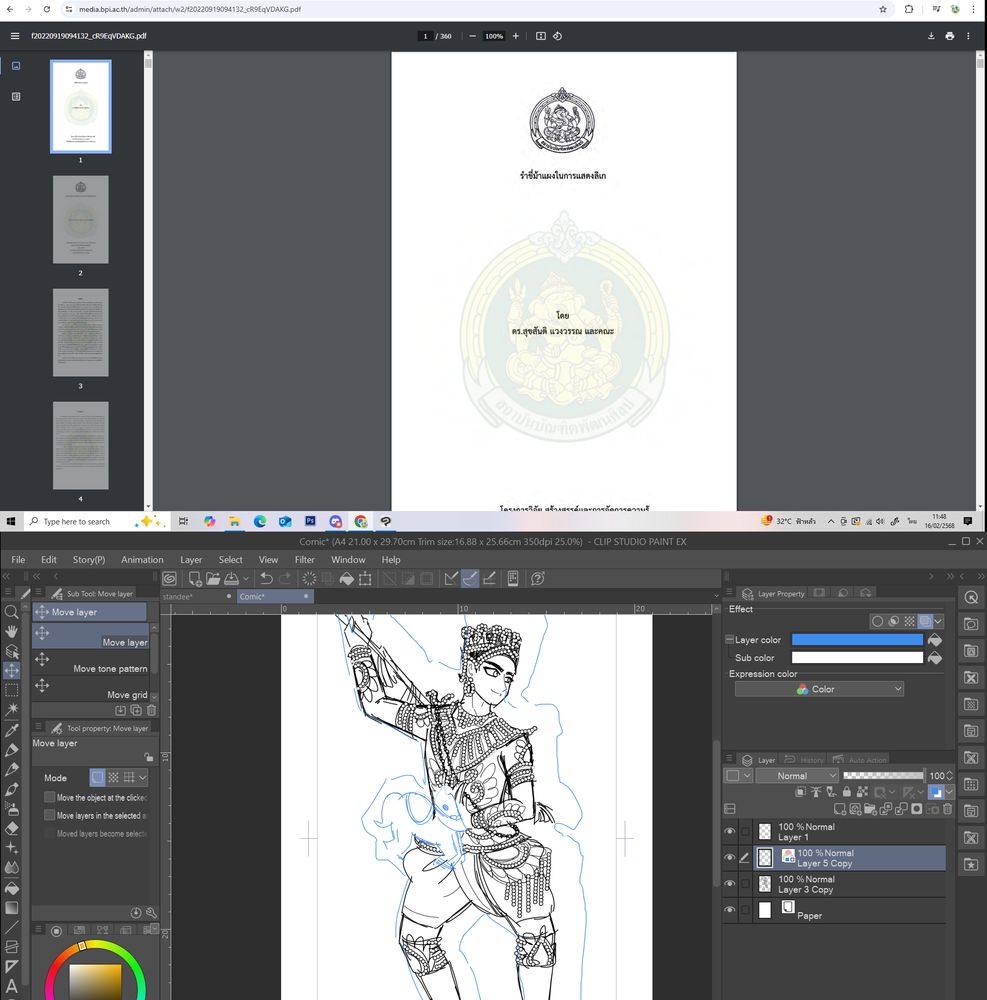Rotate the PDF counterclockwise
Image resolution: width=987 pixels, height=1000 pixels.
point(557,36)
